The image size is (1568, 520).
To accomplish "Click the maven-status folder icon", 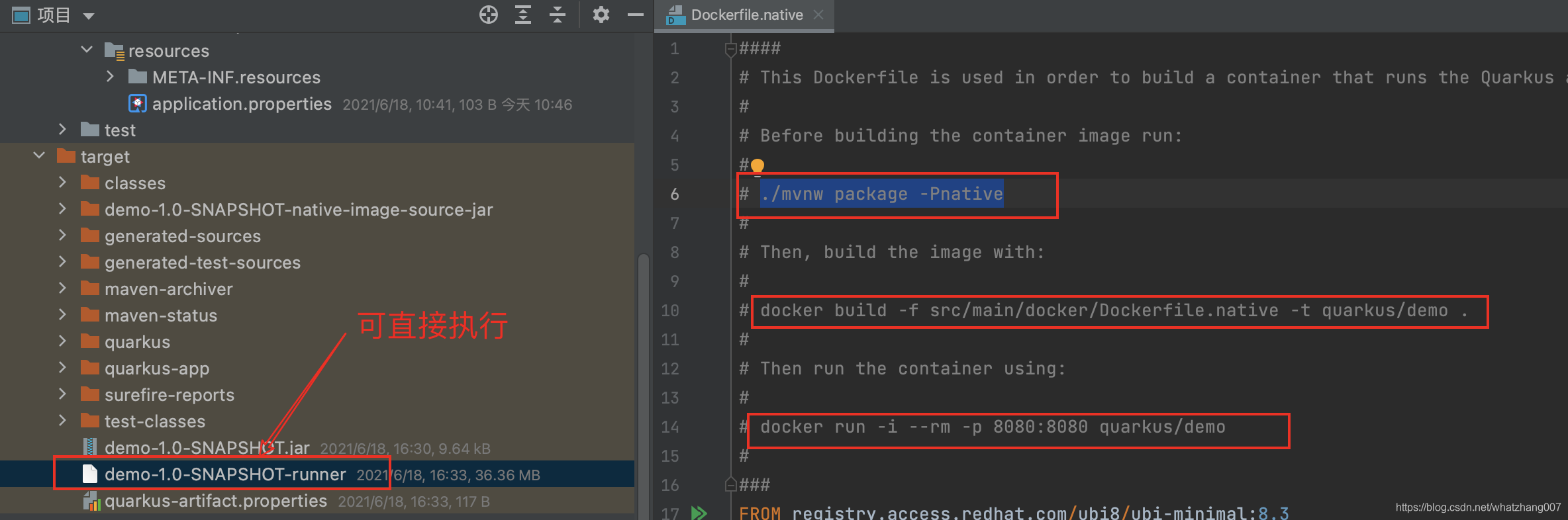I will point(90,315).
